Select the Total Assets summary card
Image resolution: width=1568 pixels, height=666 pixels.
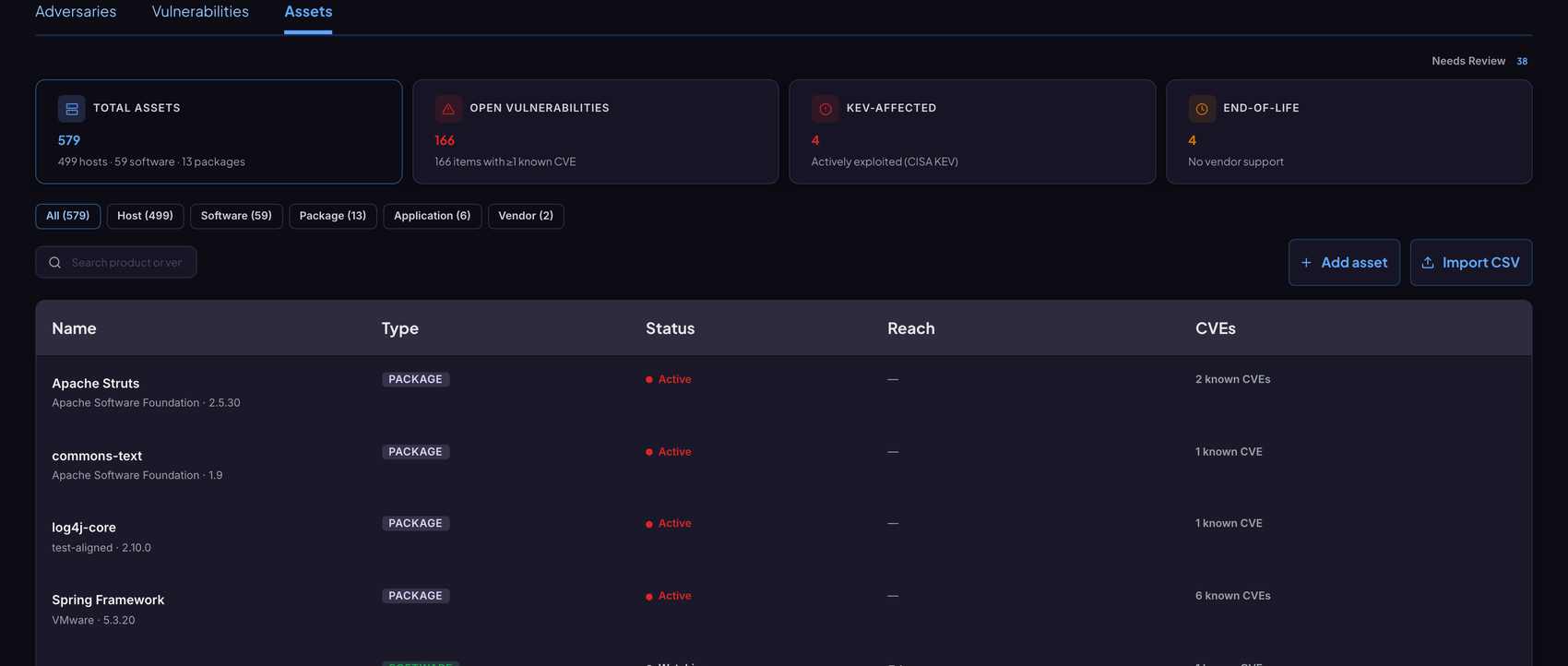tap(219, 132)
